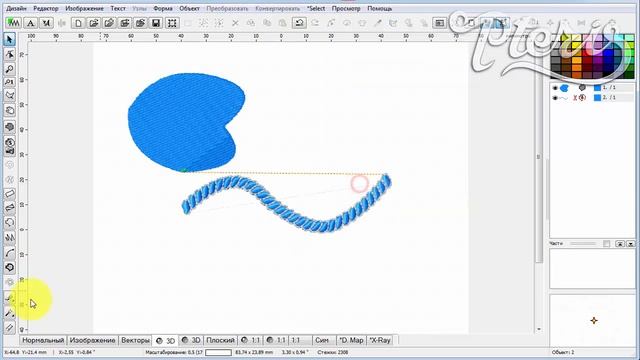The width and height of the screenshot is (640, 360).
Task: Click the canvas scrollbar down arrow
Action: [539, 329]
